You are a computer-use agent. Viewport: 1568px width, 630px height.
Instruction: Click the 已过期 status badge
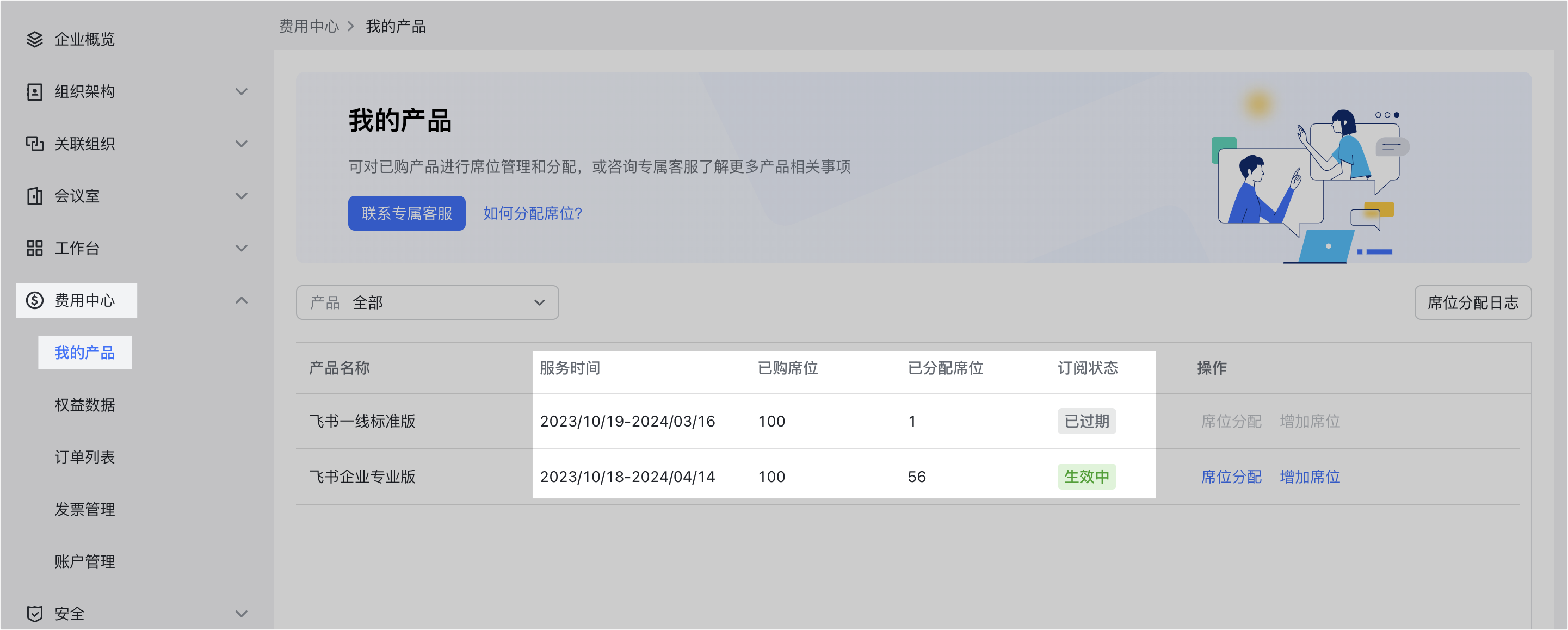pyautogui.click(x=1087, y=421)
